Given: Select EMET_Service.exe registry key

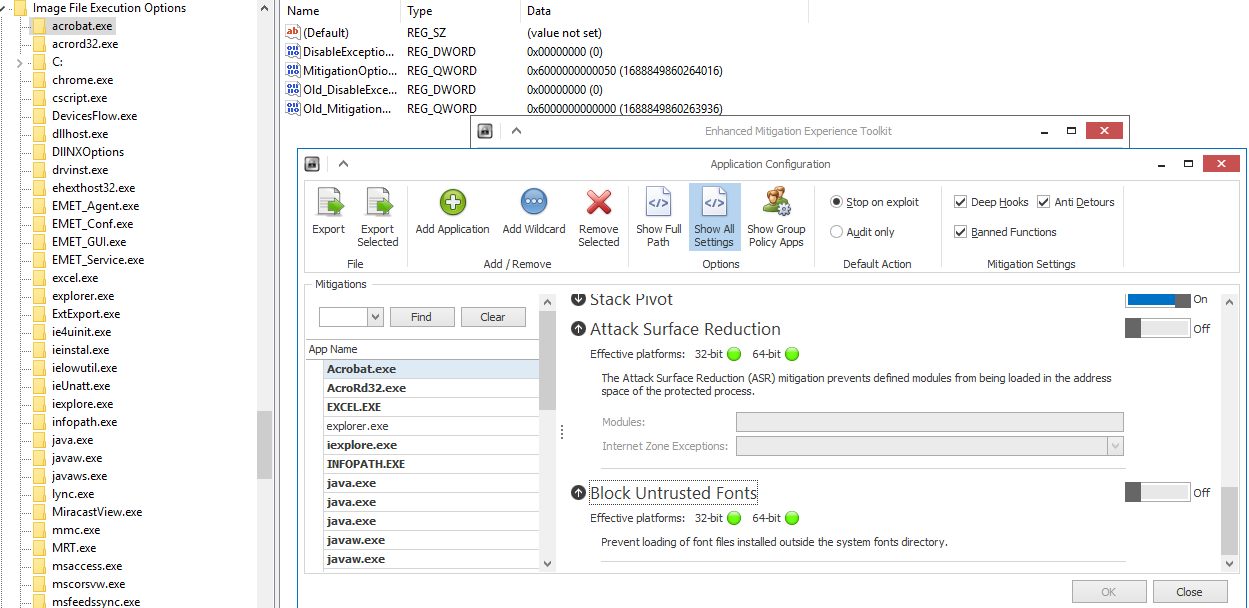Looking at the screenshot, I should pyautogui.click(x=98, y=260).
